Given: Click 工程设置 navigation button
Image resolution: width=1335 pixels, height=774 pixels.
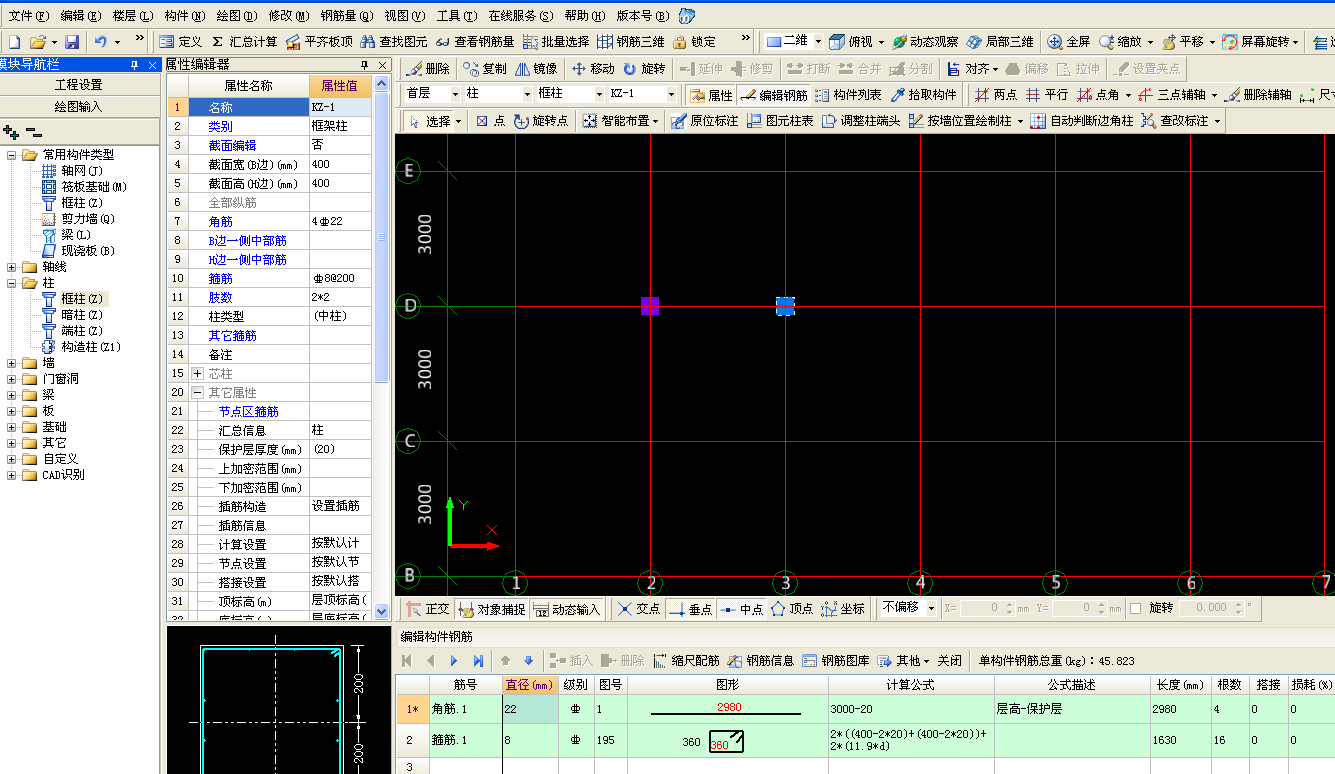Looking at the screenshot, I should coord(79,85).
